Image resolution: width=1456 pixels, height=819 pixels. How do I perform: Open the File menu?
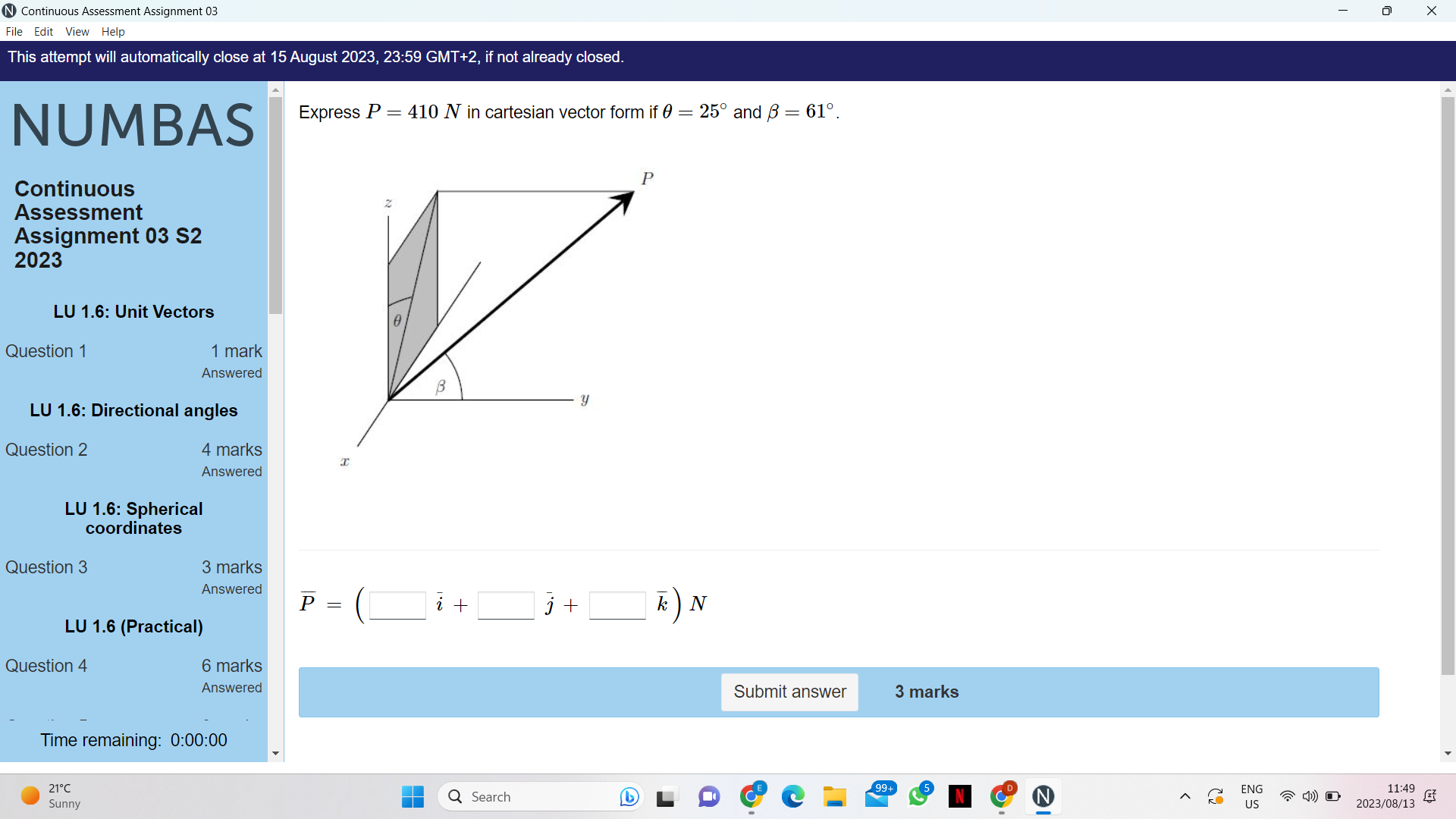(14, 31)
